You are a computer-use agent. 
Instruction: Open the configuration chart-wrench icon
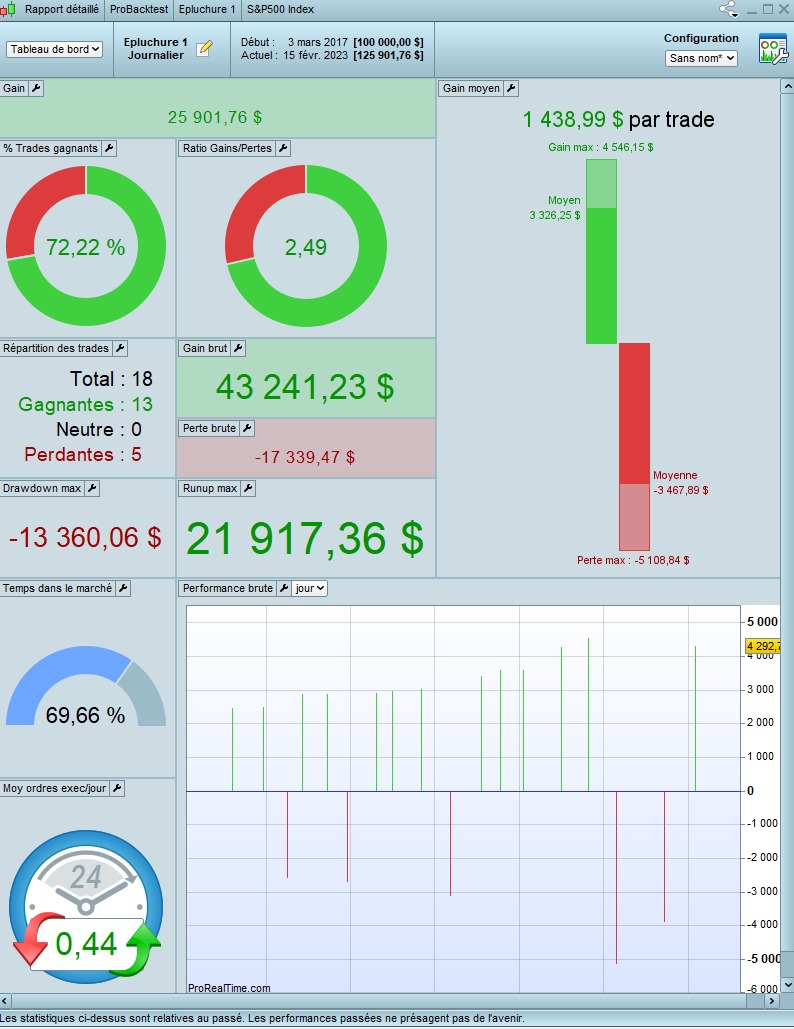point(772,49)
